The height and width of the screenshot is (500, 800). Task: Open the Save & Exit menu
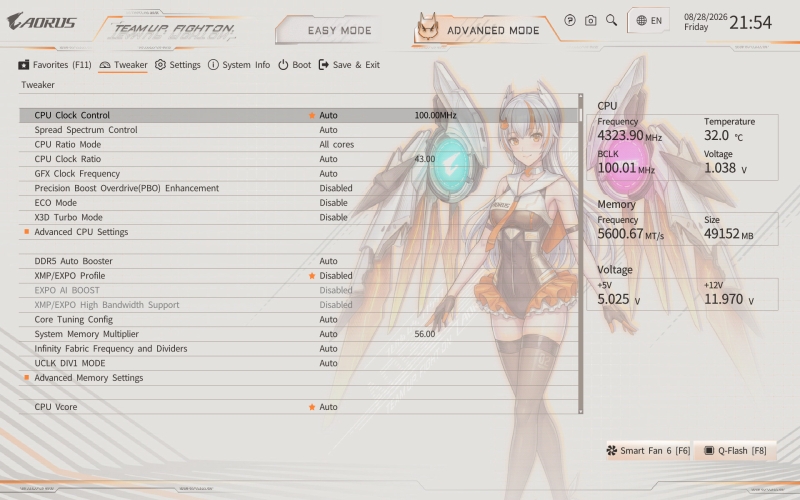(x=349, y=65)
